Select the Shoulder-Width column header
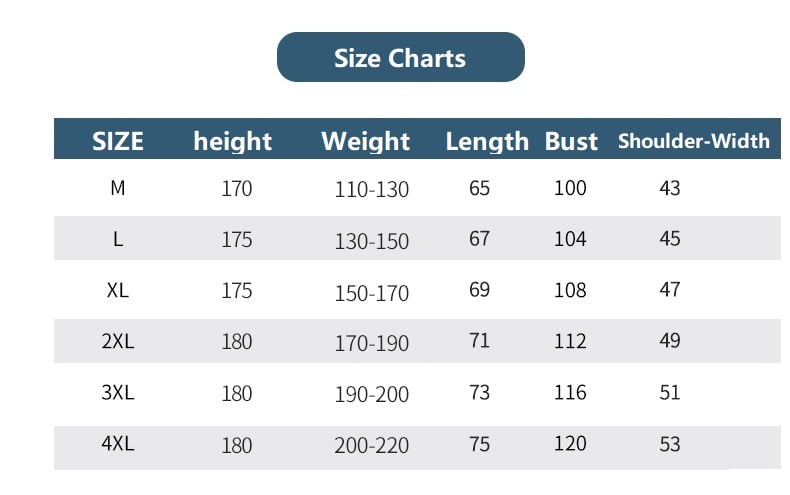 693,141
